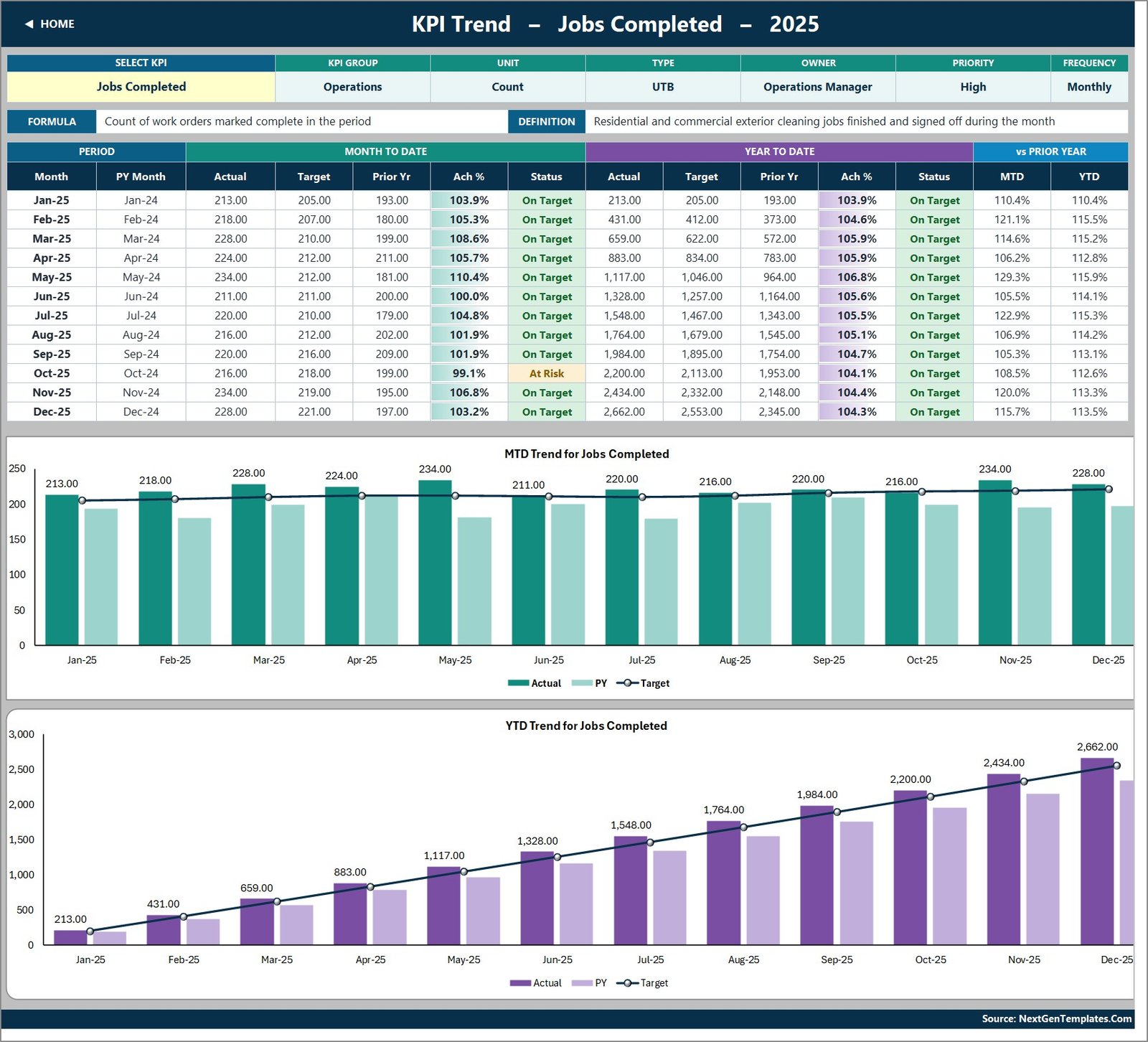Click the 110.4% MTD achievement for May-25

469,277
